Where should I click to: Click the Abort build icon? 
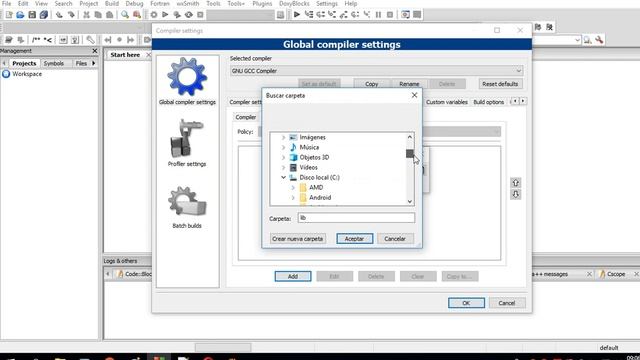(200, 15)
